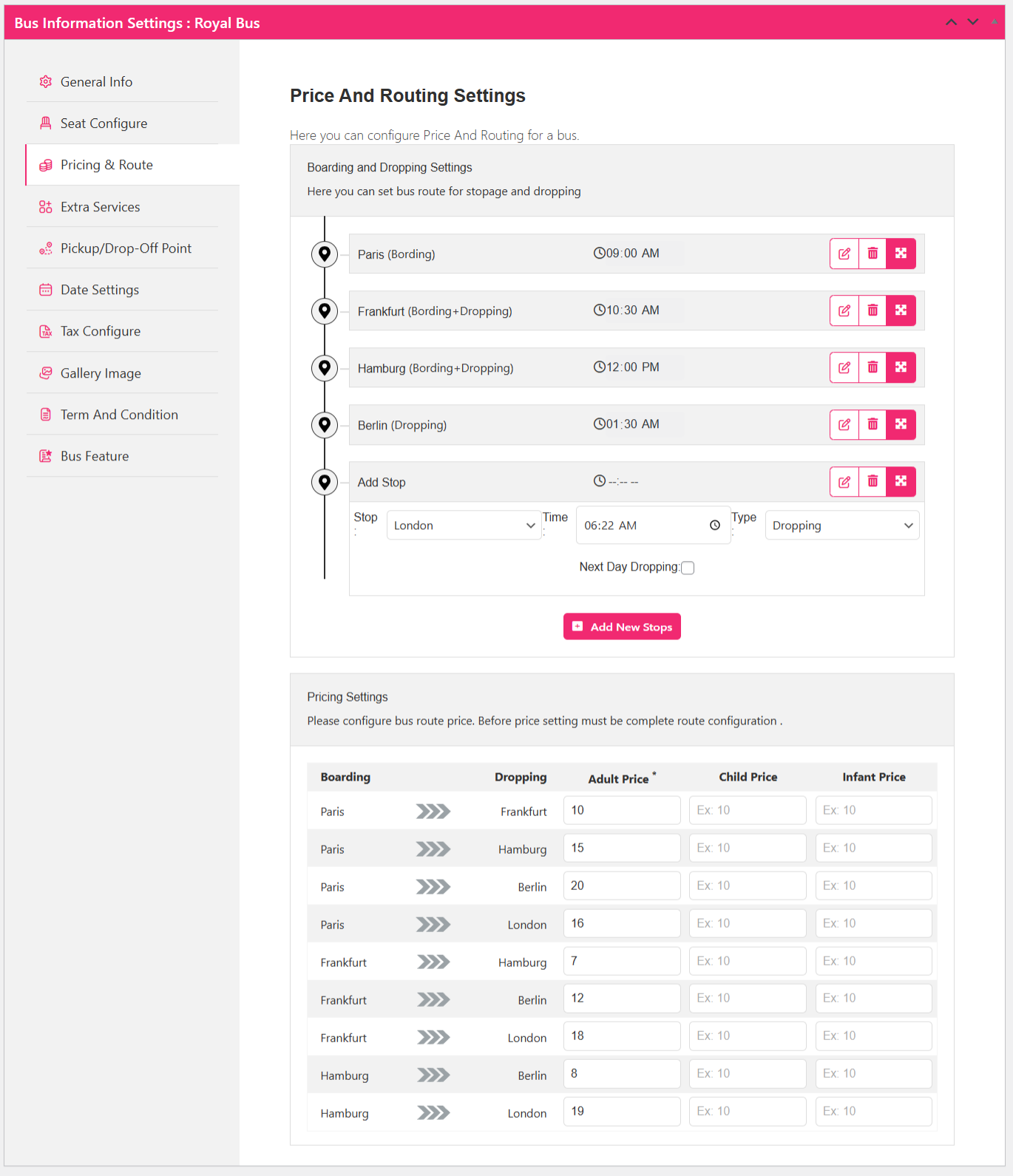Click move handle icon on Hamburg row
This screenshot has width=1013, height=1176.
click(x=901, y=367)
